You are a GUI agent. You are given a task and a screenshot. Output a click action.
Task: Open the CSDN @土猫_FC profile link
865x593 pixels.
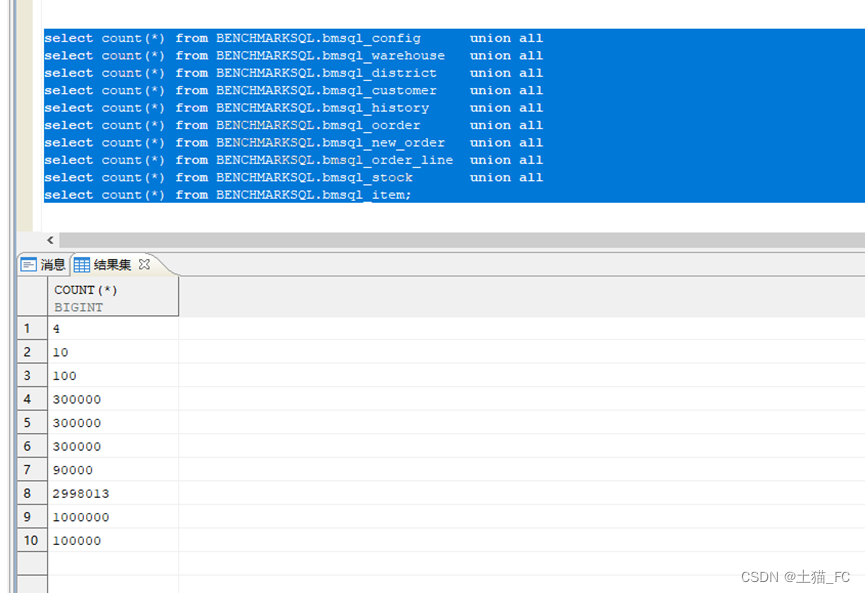click(x=797, y=576)
